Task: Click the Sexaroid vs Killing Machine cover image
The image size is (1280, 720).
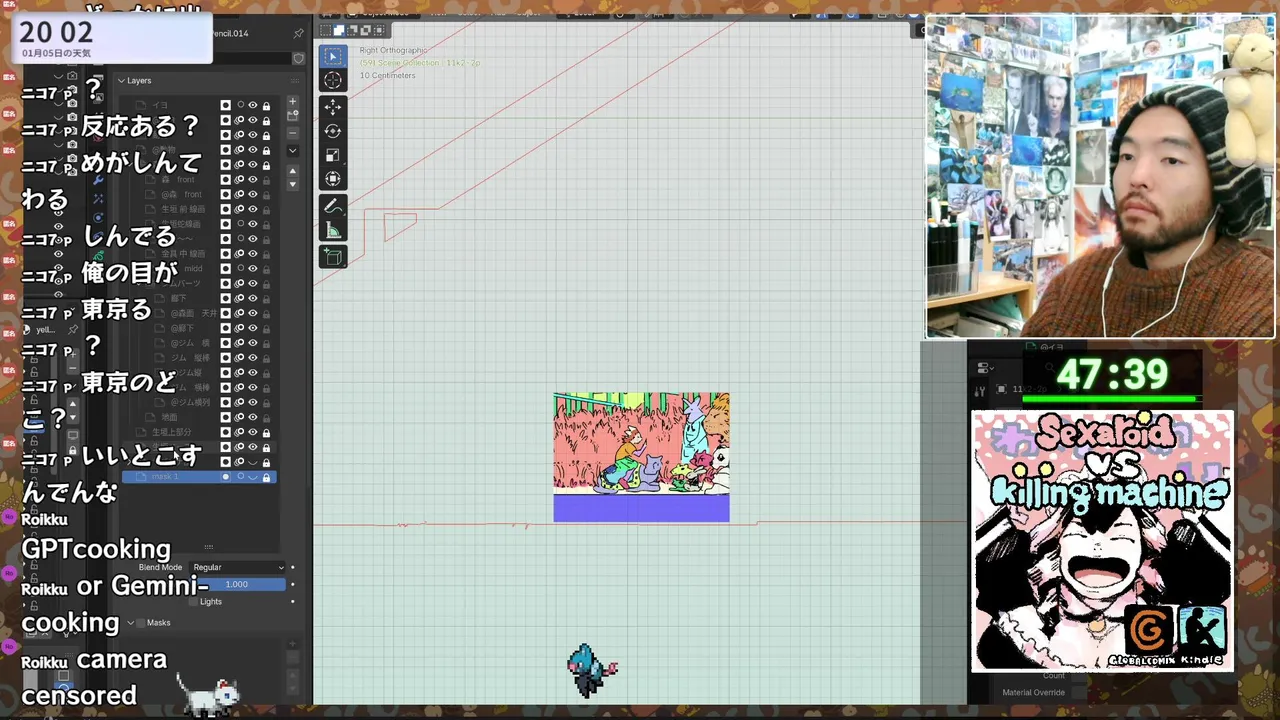Action: [x=1102, y=541]
